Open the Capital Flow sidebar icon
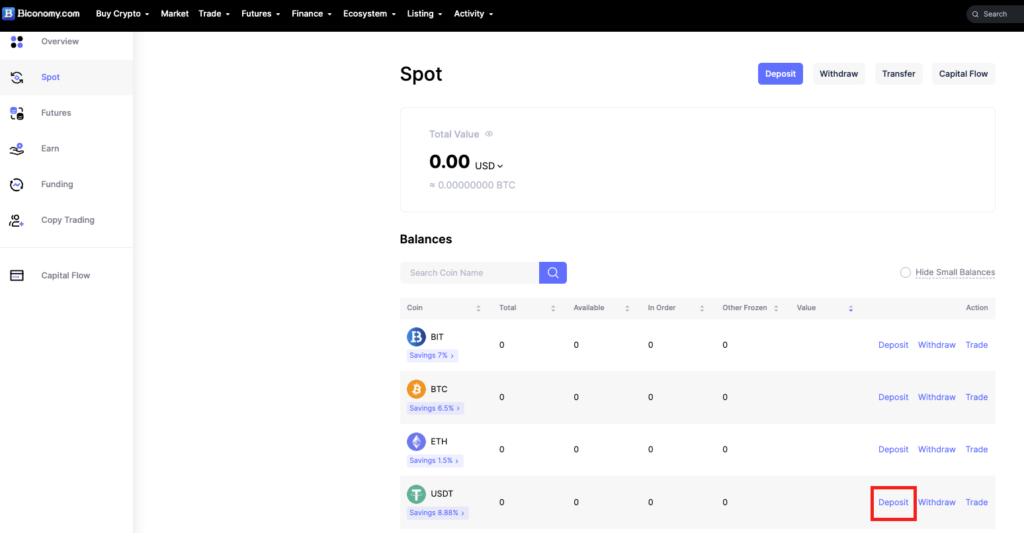The height and width of the screenshot is (533, 1024). pyautogui.click(x=17, y=276)
